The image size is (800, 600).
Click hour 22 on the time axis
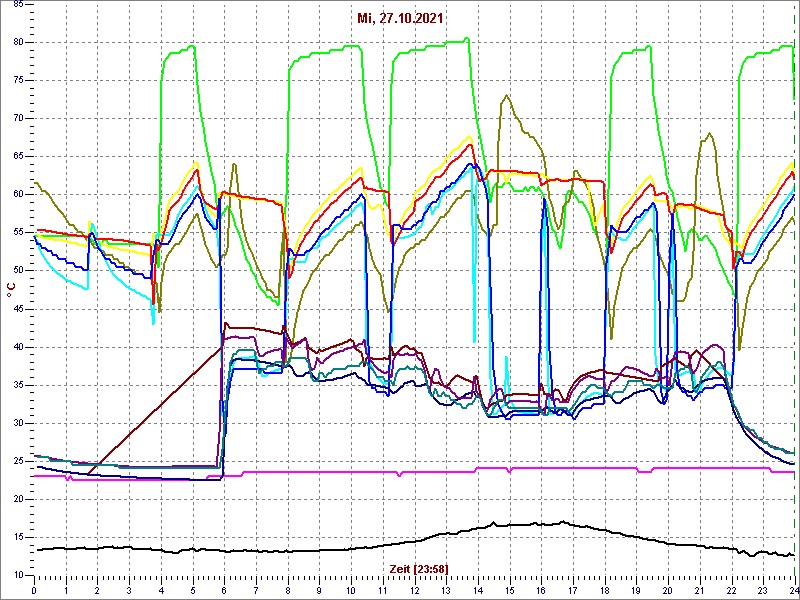point(731,588)
